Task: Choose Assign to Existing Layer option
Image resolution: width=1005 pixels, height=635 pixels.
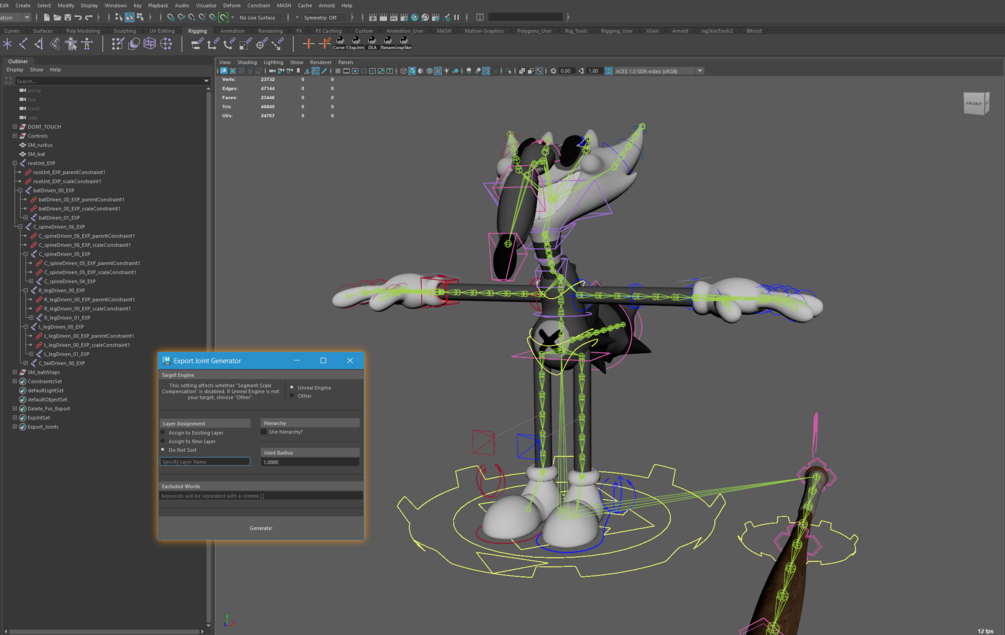Action: coord(163,433)
